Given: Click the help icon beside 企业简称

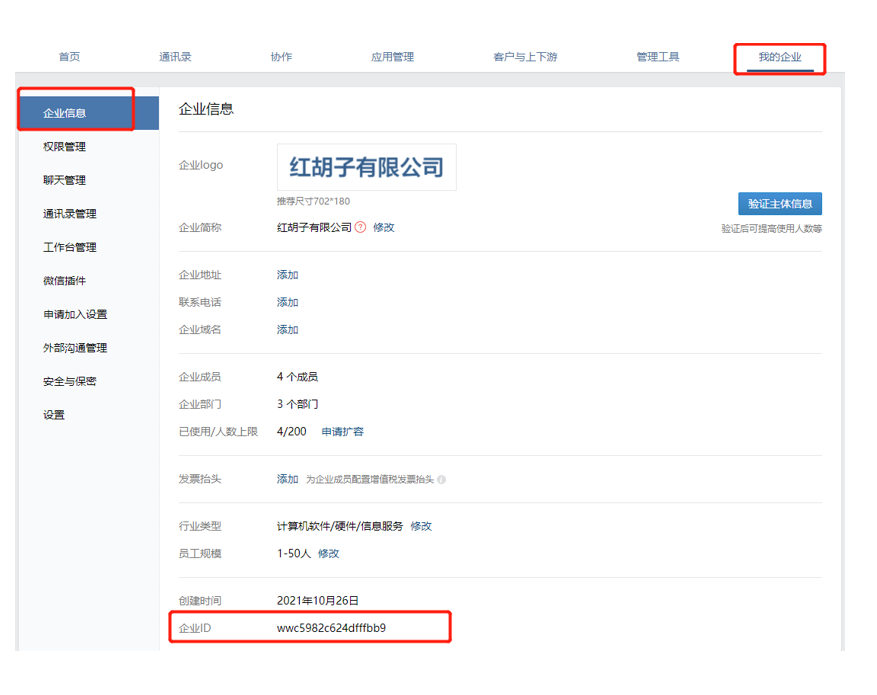Looking at the screenshot, I should [x=361, y=227].
